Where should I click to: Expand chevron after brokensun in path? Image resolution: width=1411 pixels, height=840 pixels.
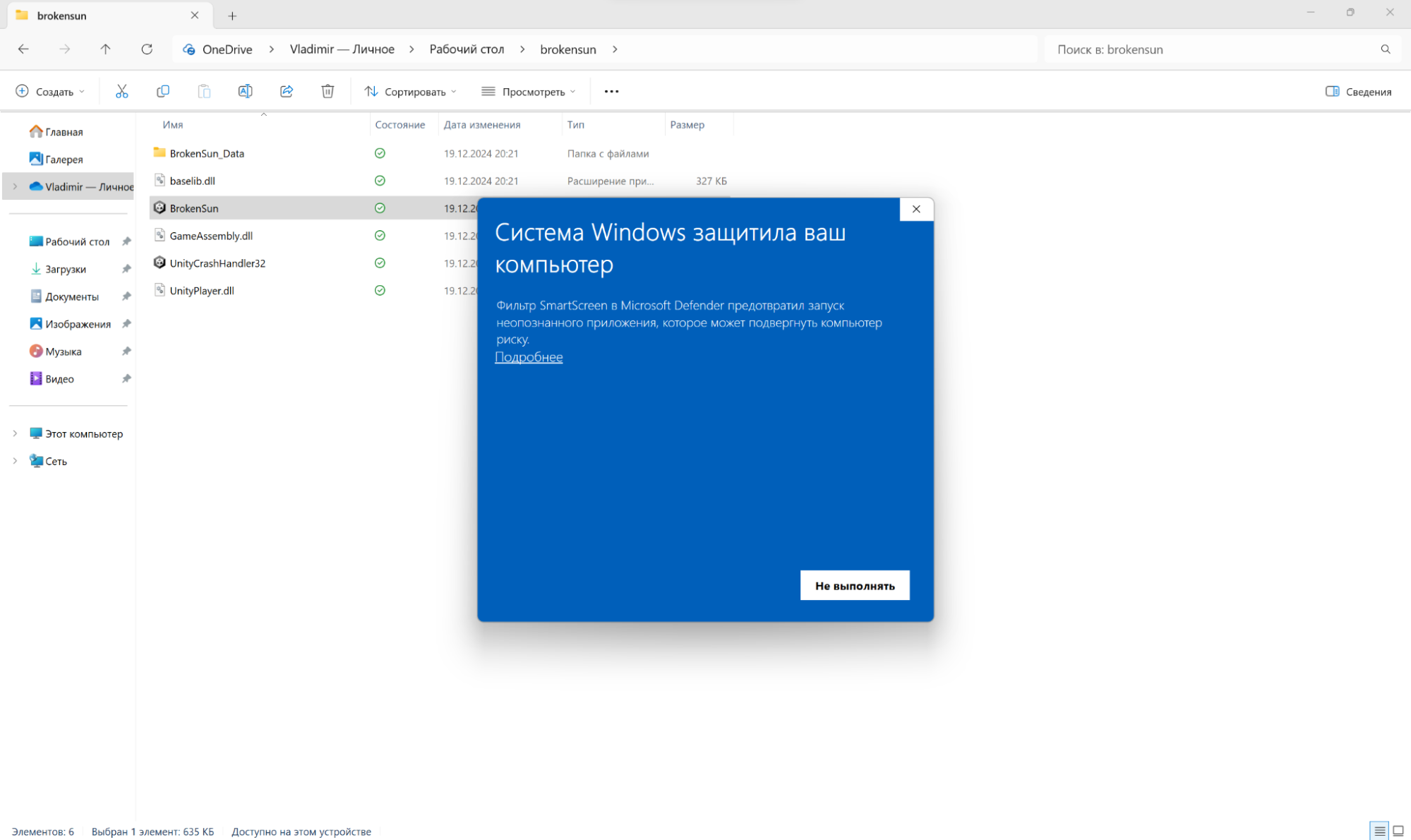tap(615, 49)
